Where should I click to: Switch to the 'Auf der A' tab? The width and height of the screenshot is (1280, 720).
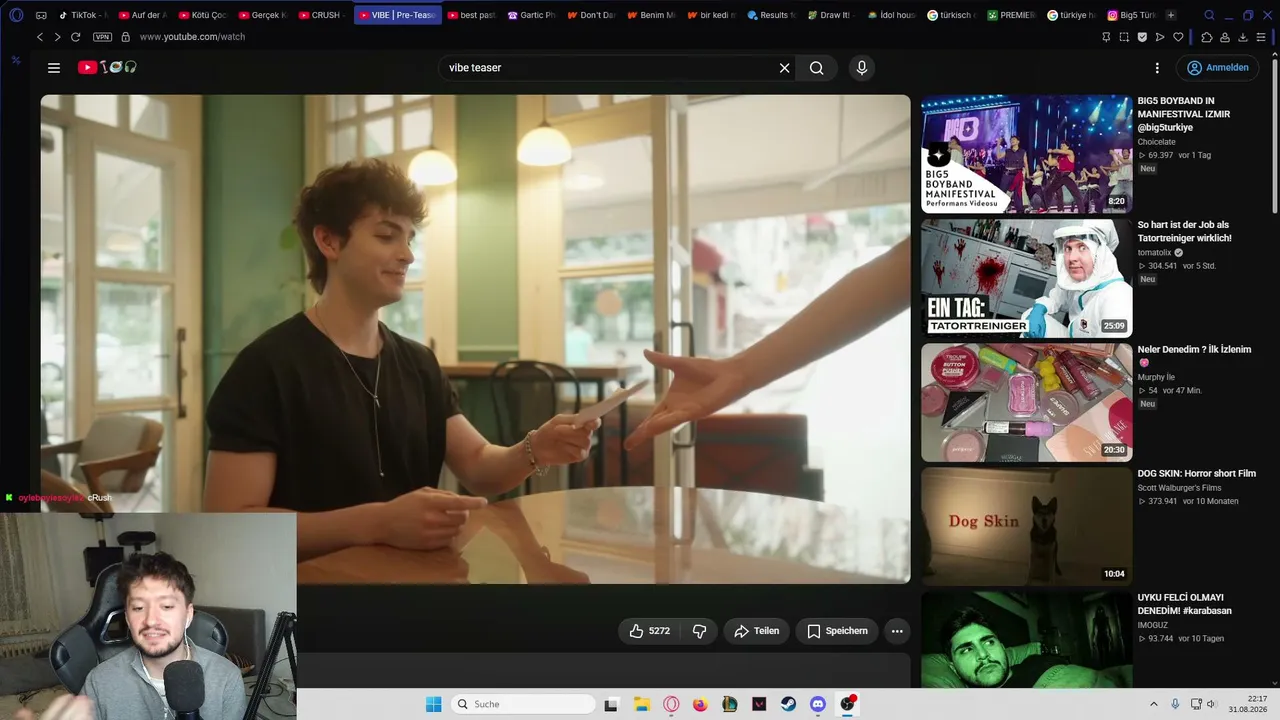(142, 15)
